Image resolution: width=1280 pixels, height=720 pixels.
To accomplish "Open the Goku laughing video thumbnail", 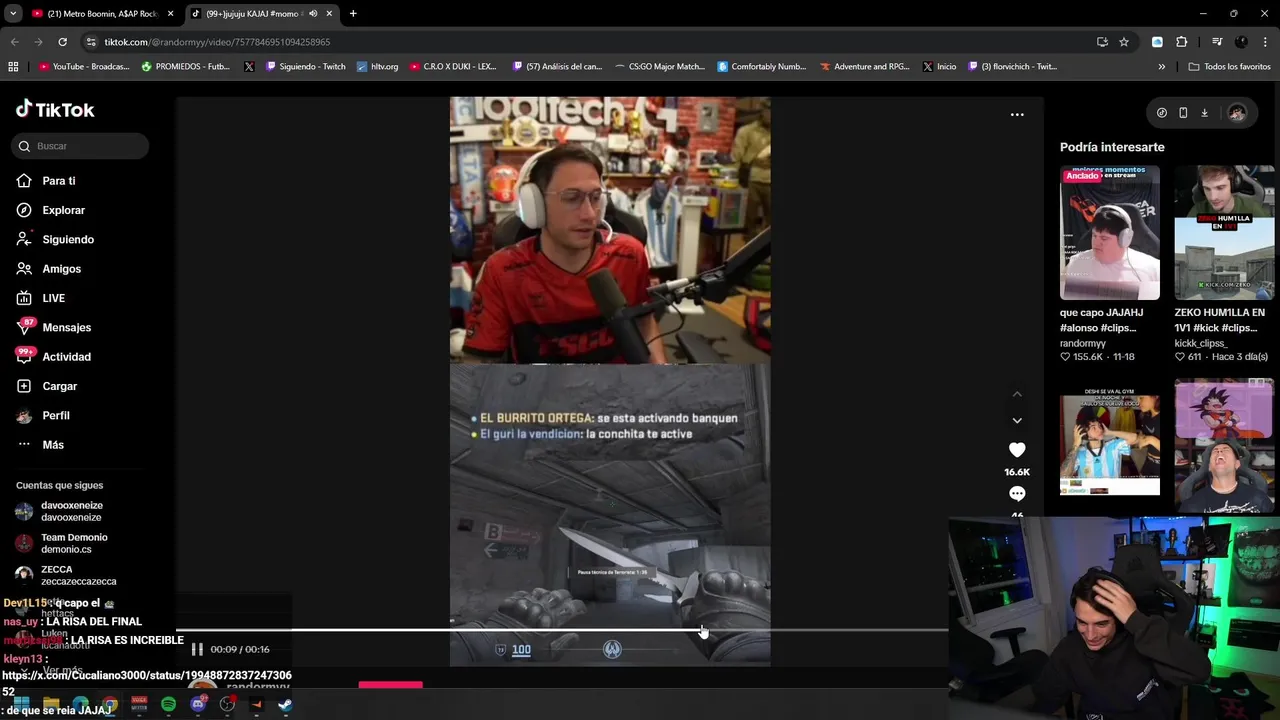I will pyautogui.click(x=1224, y=446).
